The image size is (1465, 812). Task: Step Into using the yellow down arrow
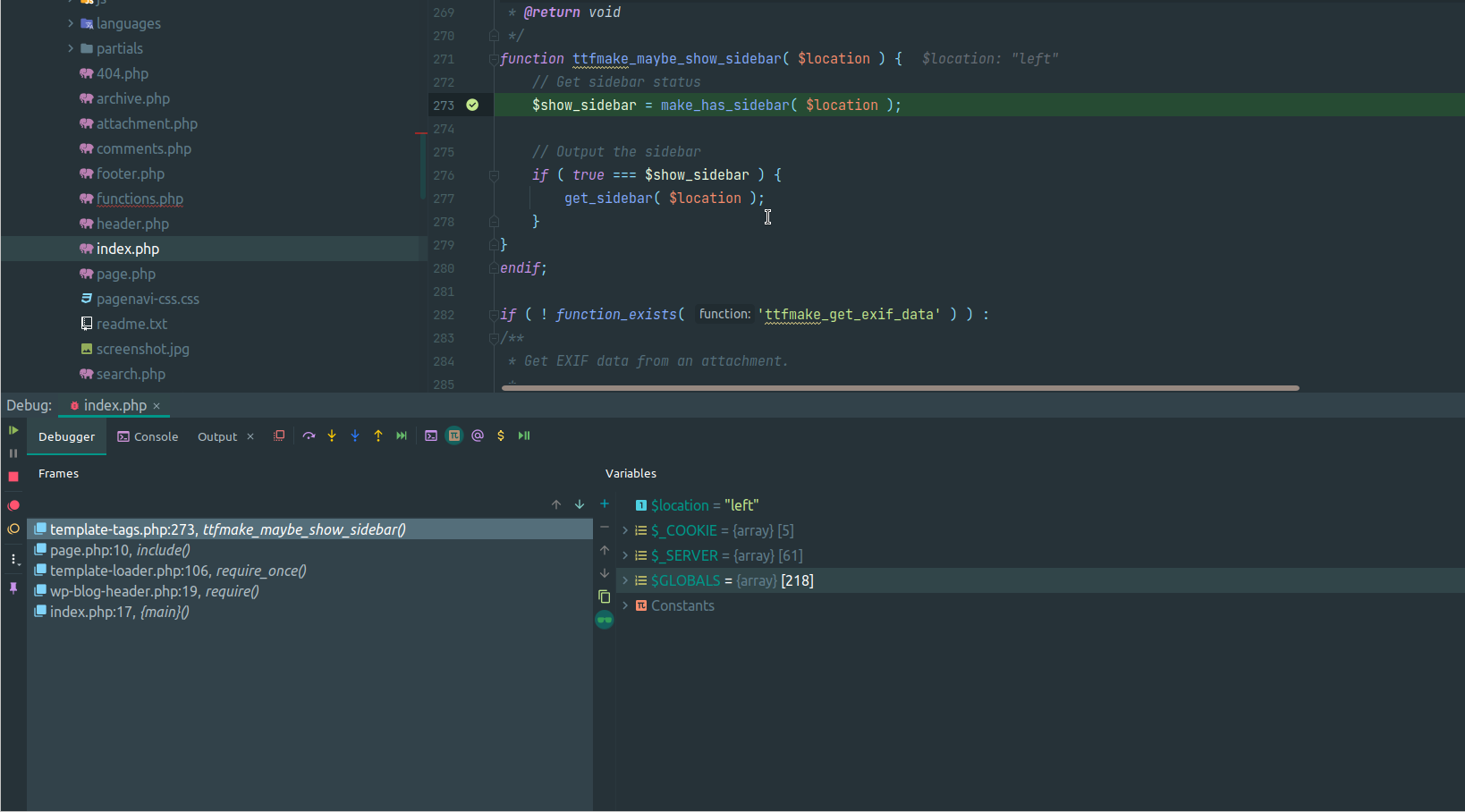pyautogui.click(x=332, y=436)
